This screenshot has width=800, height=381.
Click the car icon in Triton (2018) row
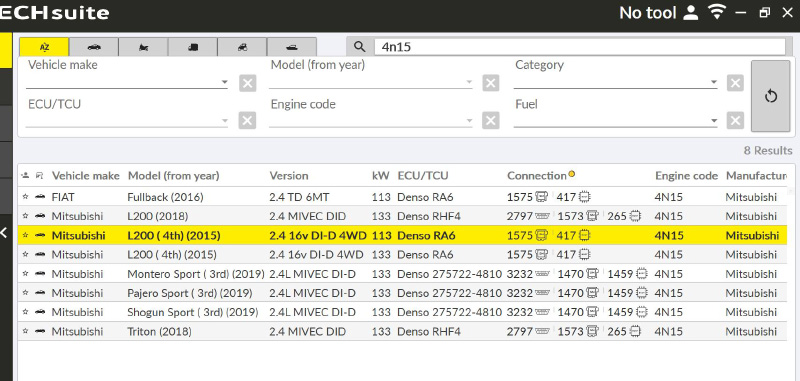click(x=40, y=332)
